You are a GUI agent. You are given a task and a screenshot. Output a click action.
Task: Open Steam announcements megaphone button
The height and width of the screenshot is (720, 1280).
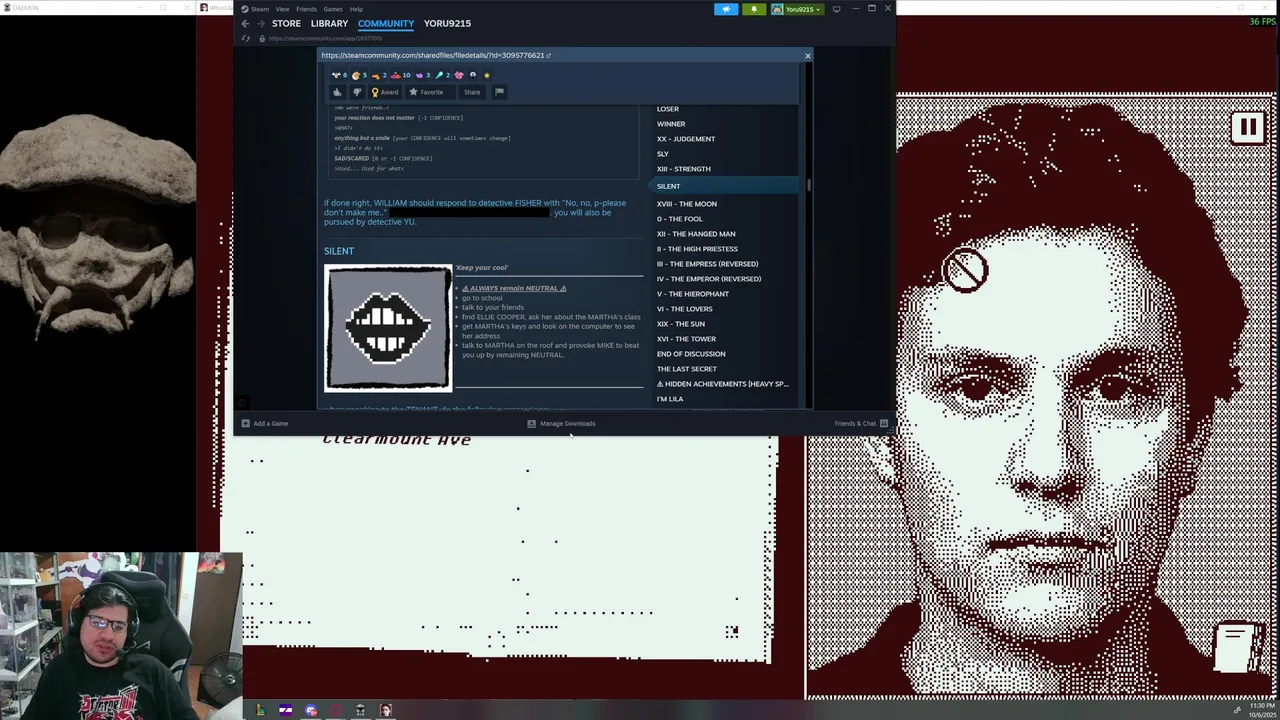(x=726, y=9)
